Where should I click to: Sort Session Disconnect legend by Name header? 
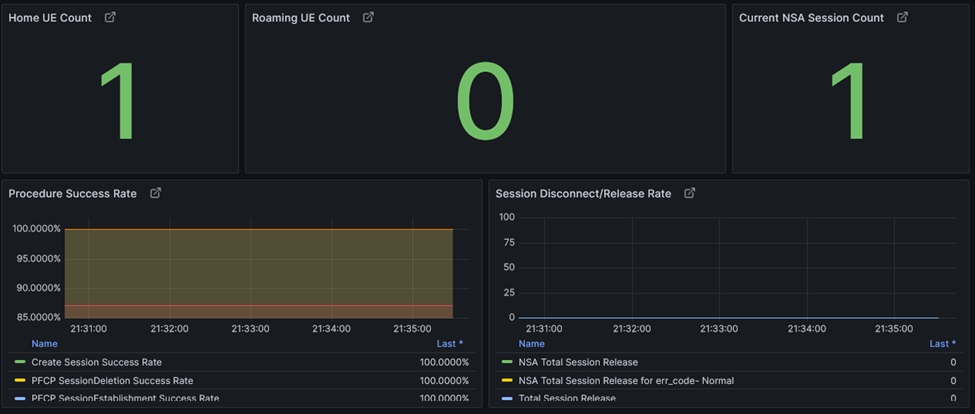[x=531, y=344]
